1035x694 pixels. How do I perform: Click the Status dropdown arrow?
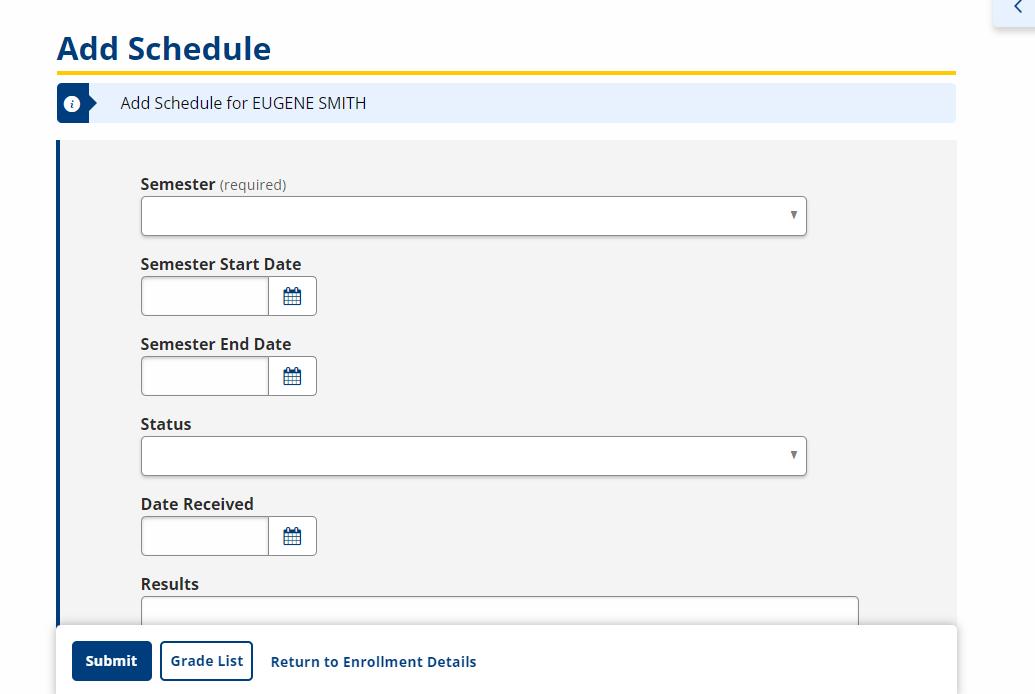793,455
